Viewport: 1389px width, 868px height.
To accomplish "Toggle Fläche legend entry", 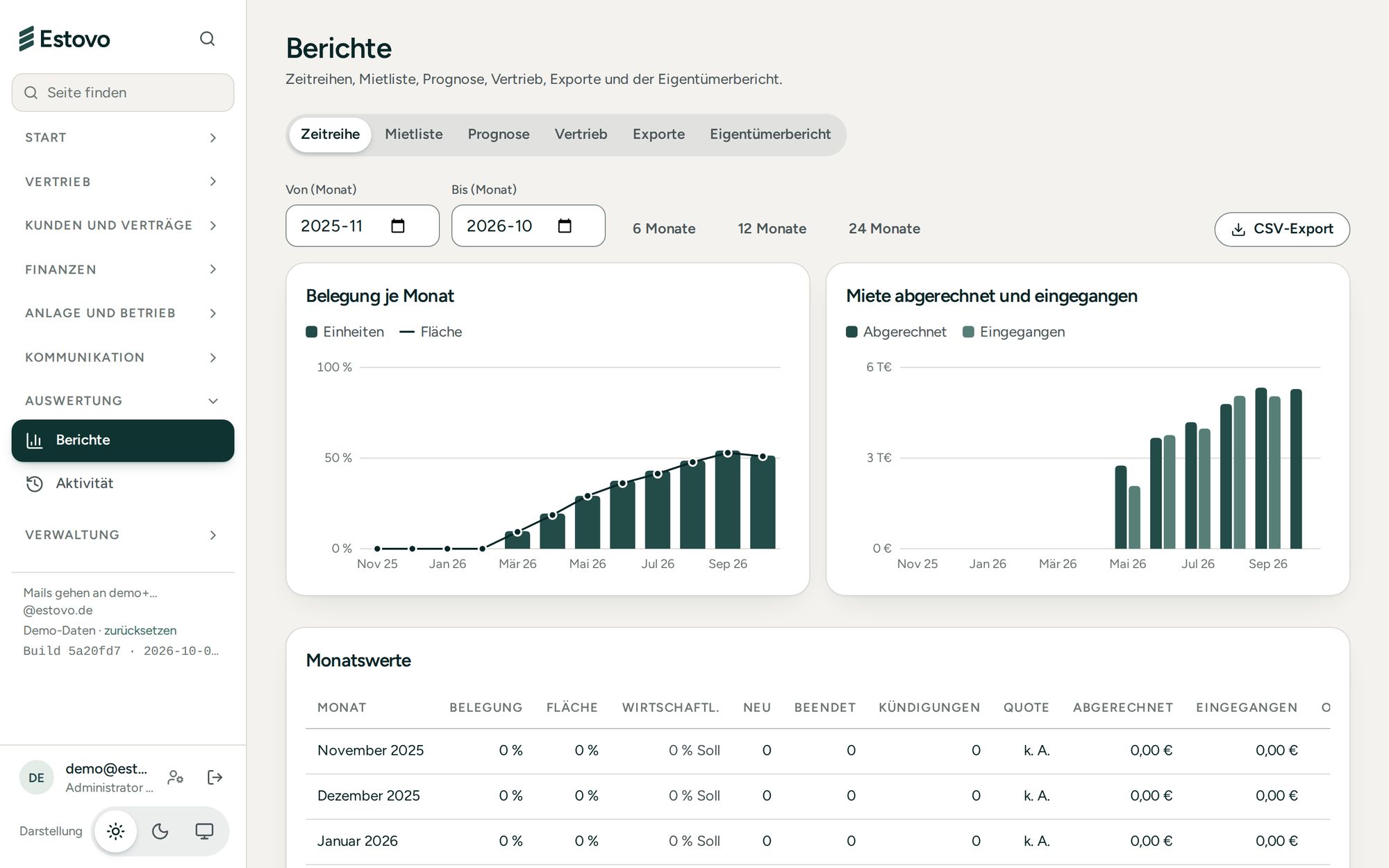I will pos(431,332).
